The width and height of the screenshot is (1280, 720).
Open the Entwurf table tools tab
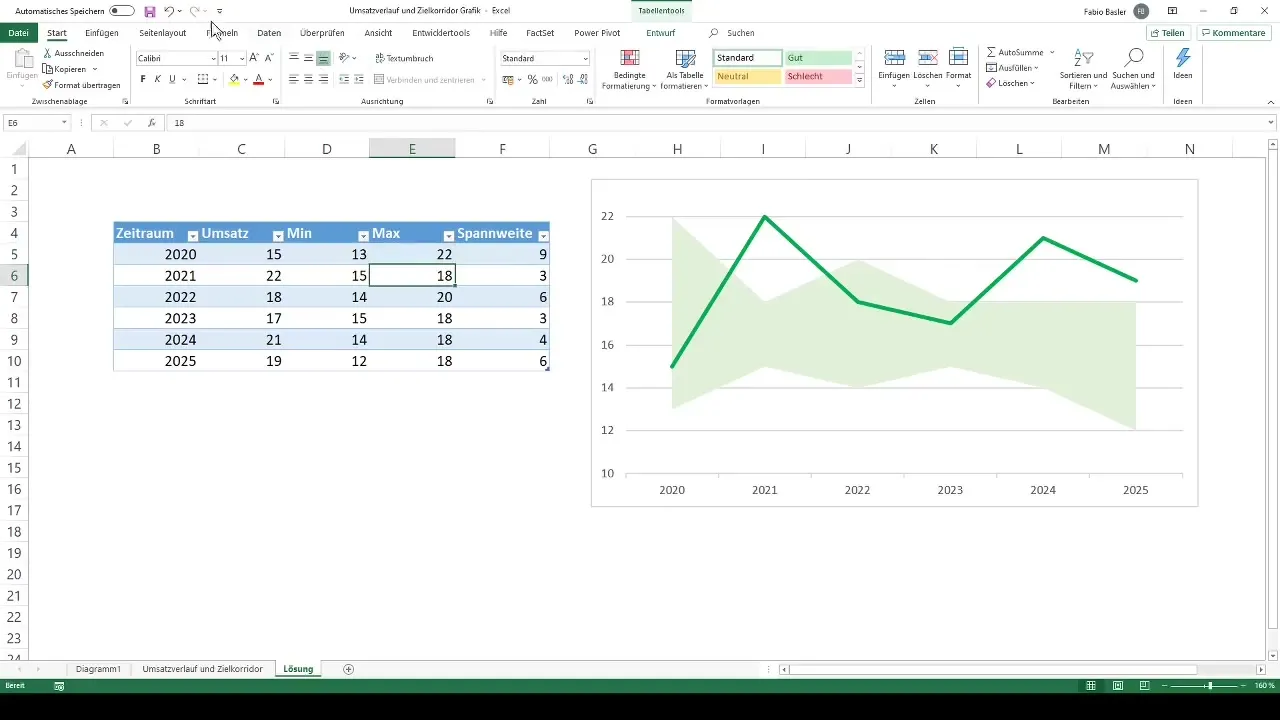click(x=660, y=33)
